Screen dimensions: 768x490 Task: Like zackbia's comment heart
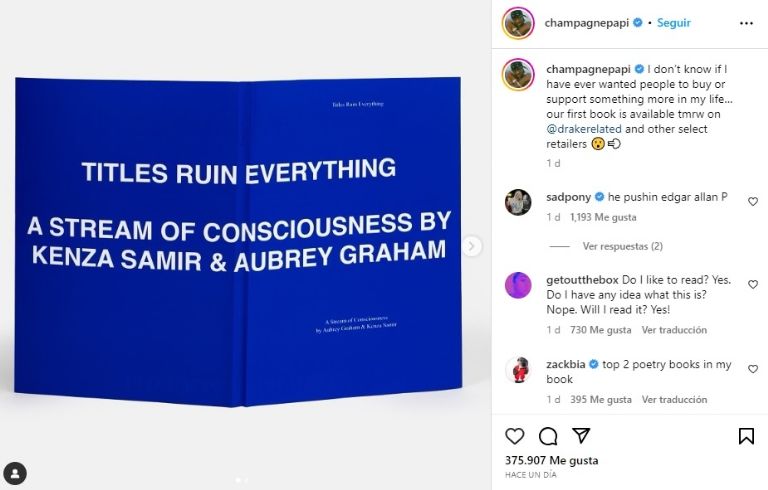[x=753, y=368]
